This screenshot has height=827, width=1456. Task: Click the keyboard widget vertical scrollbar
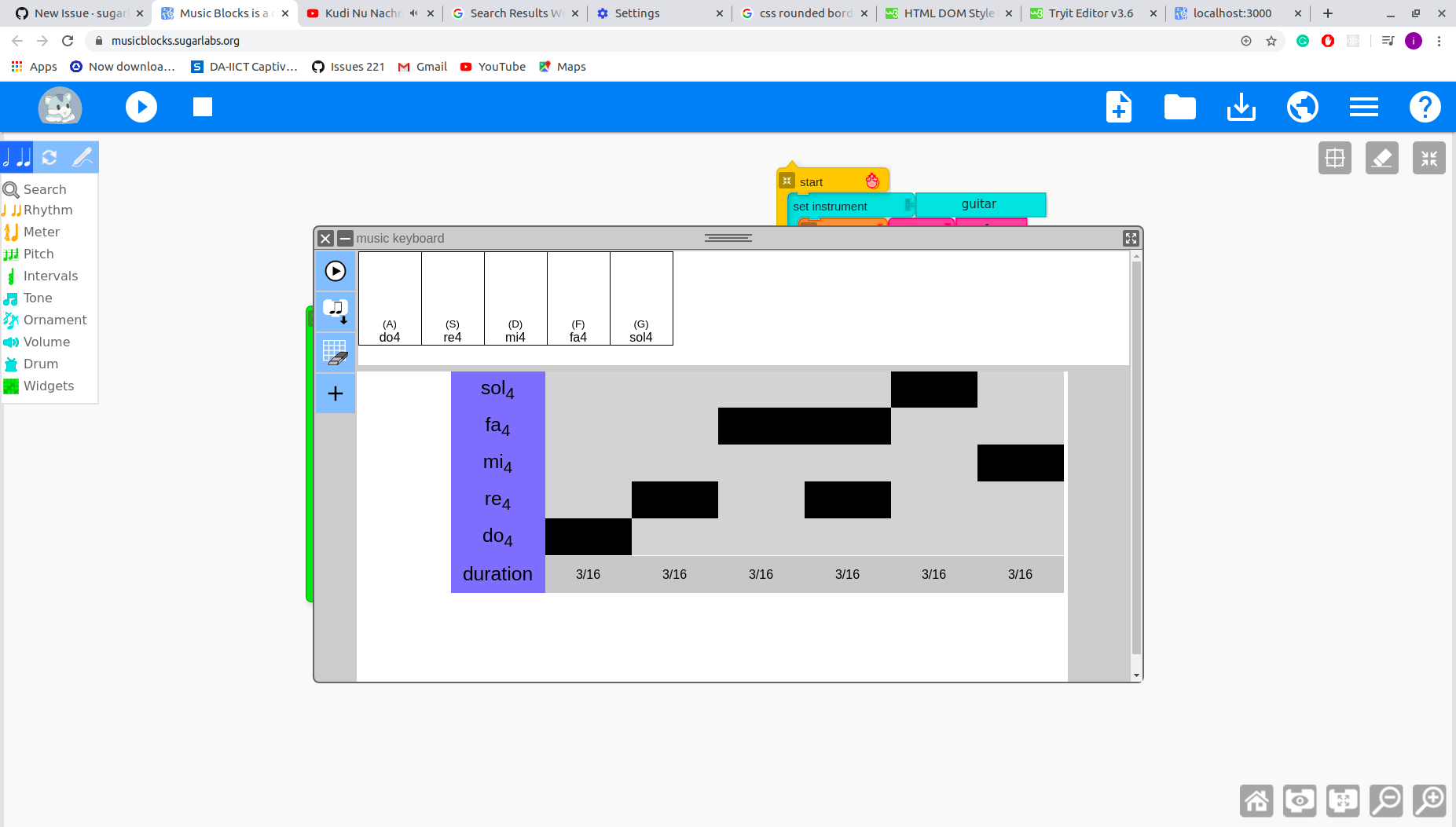(1136, 463)
